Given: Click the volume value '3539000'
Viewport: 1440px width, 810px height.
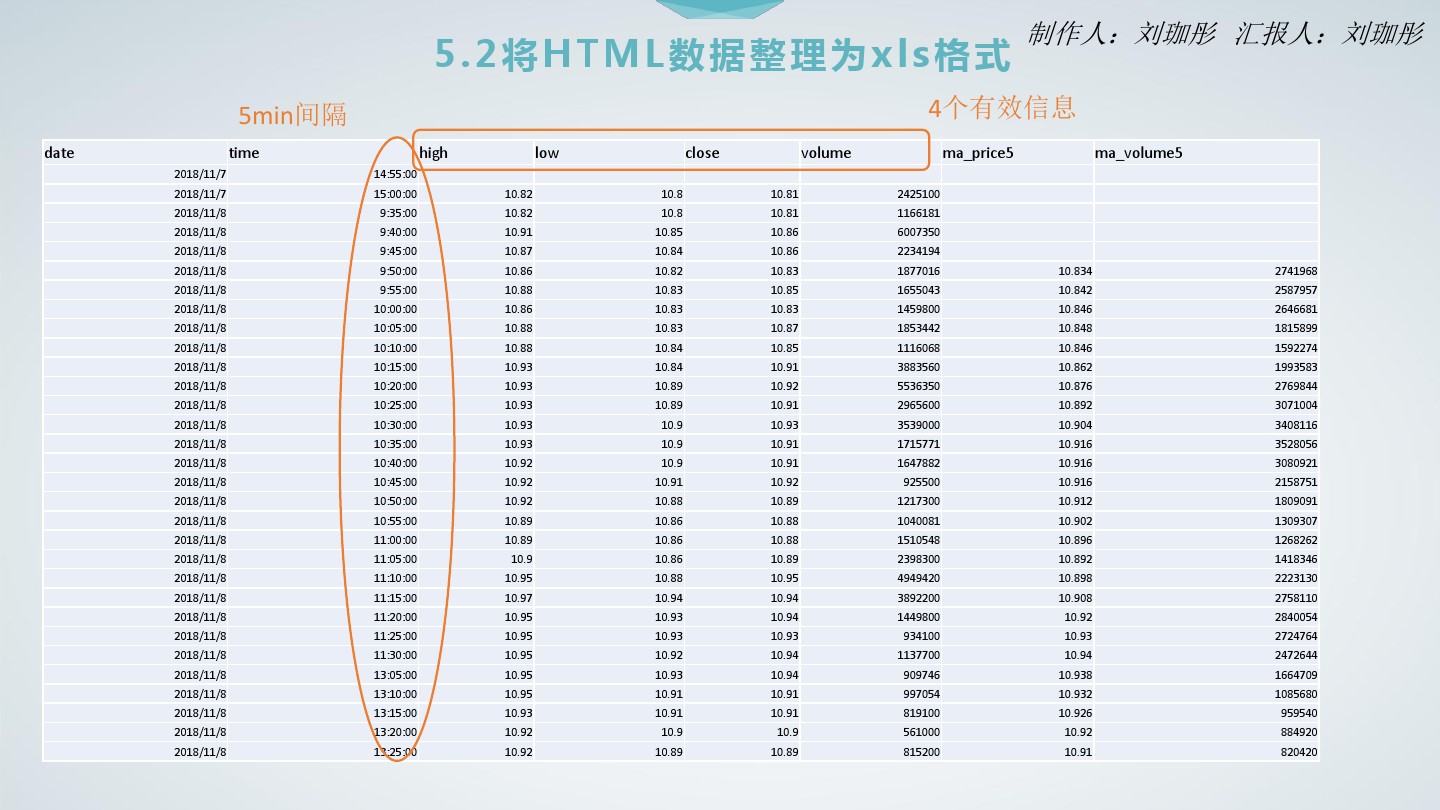Looking at the screenshot, I should (x=918, y=425).
